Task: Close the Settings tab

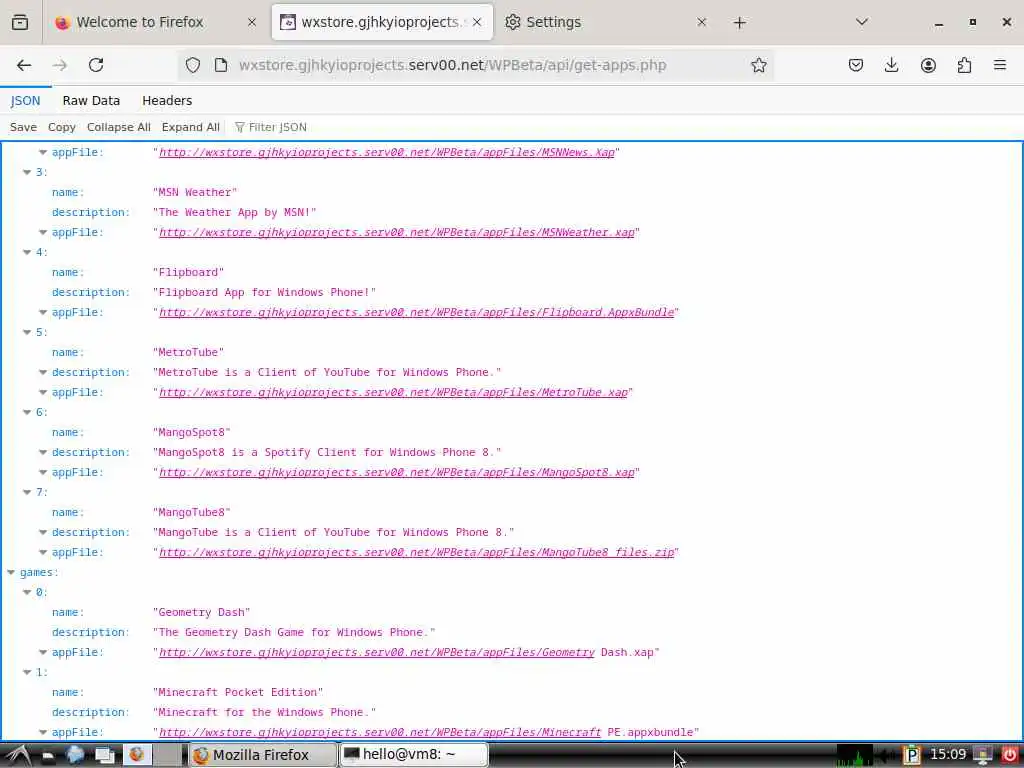Action: click(x=701, y=22)
